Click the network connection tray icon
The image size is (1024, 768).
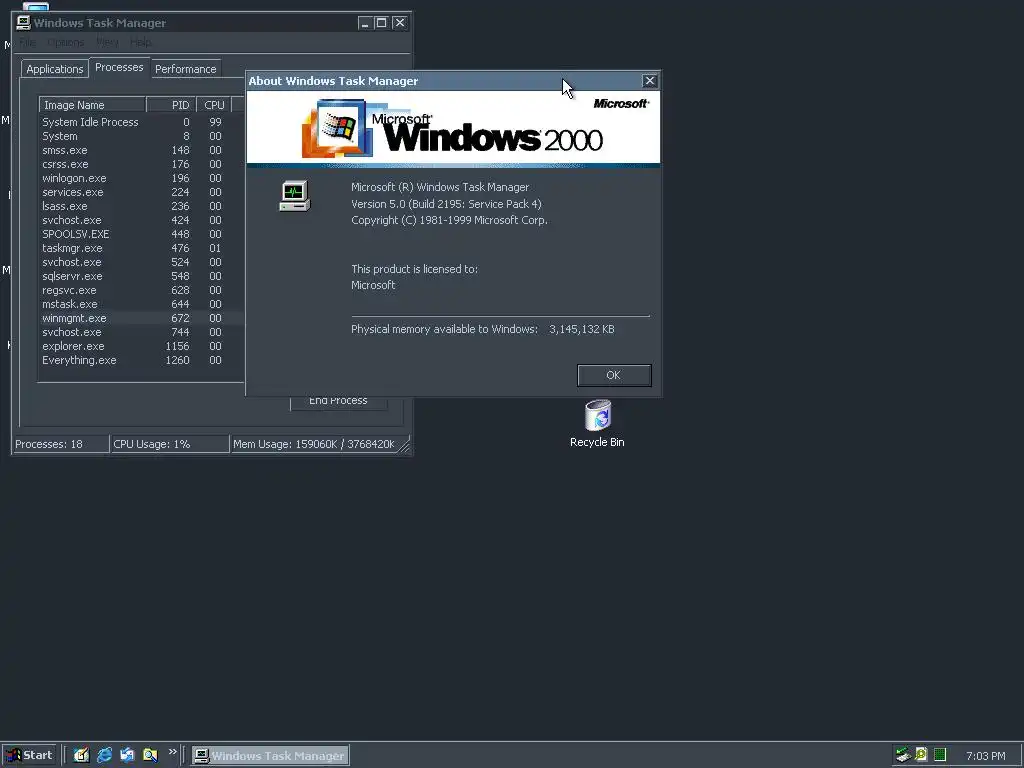click(903, 755)
